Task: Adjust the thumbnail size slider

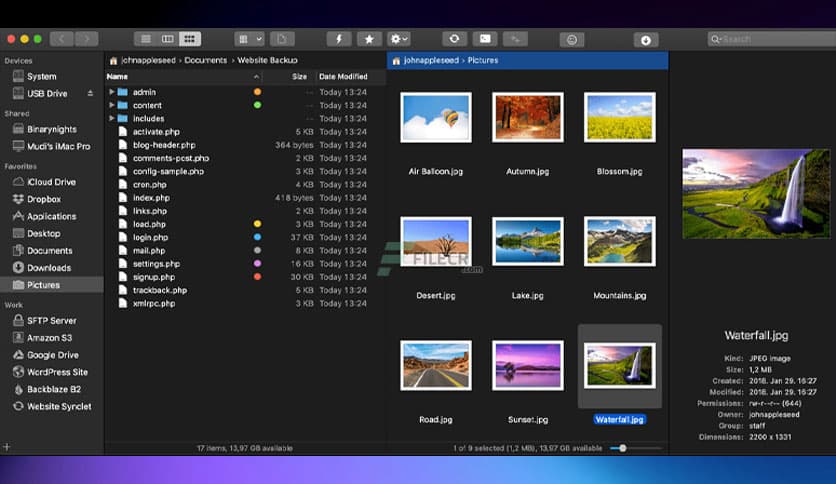Action: coord(623,448)
